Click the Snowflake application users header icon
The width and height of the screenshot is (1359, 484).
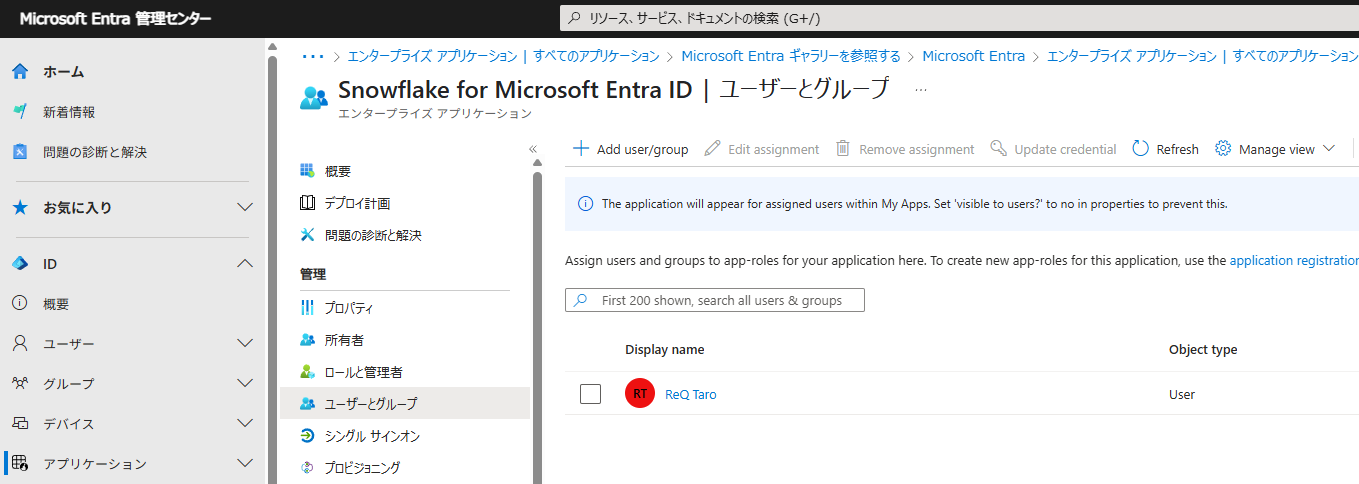click(314, 97)
